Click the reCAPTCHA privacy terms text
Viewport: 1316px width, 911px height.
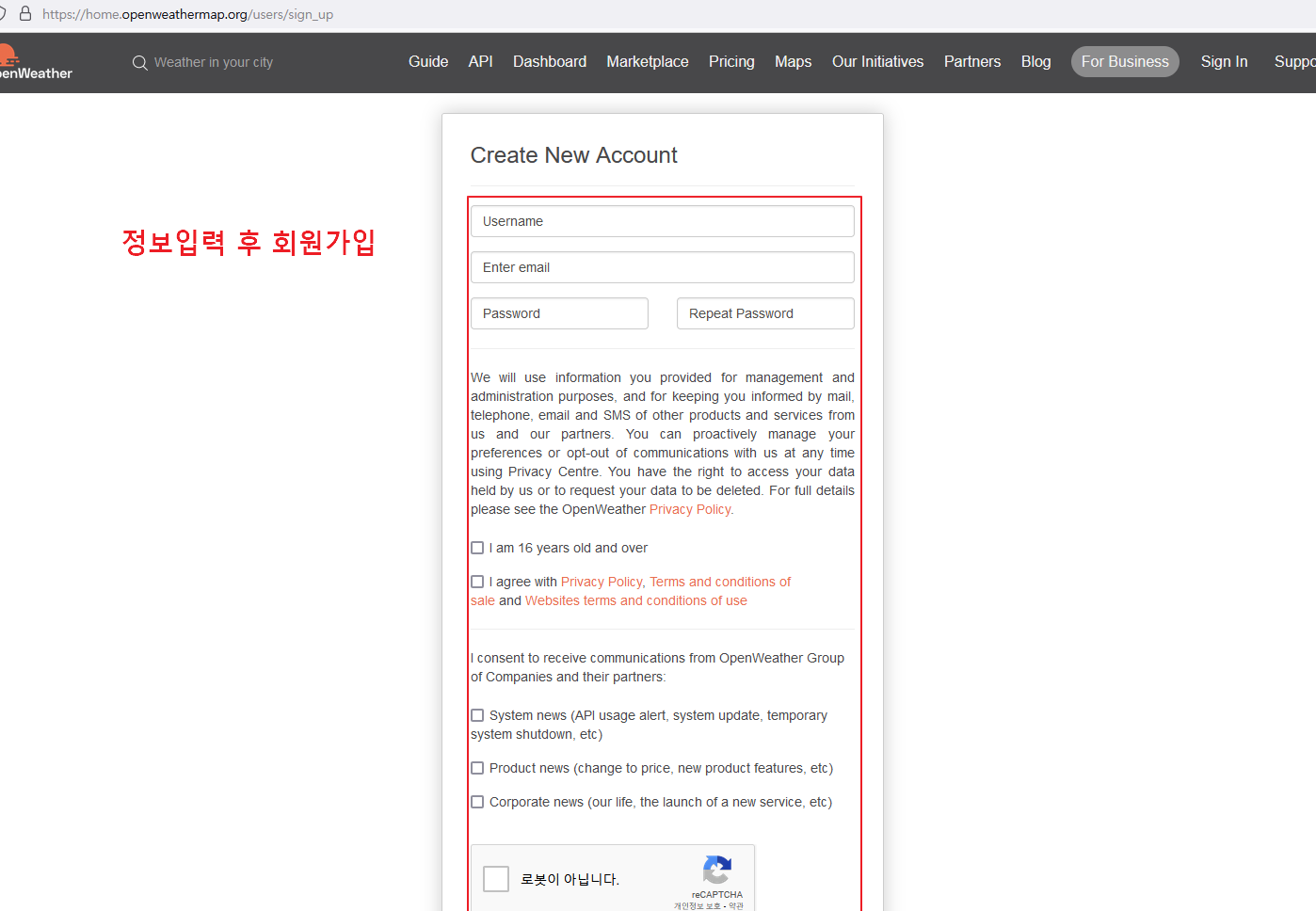(709, 905)
